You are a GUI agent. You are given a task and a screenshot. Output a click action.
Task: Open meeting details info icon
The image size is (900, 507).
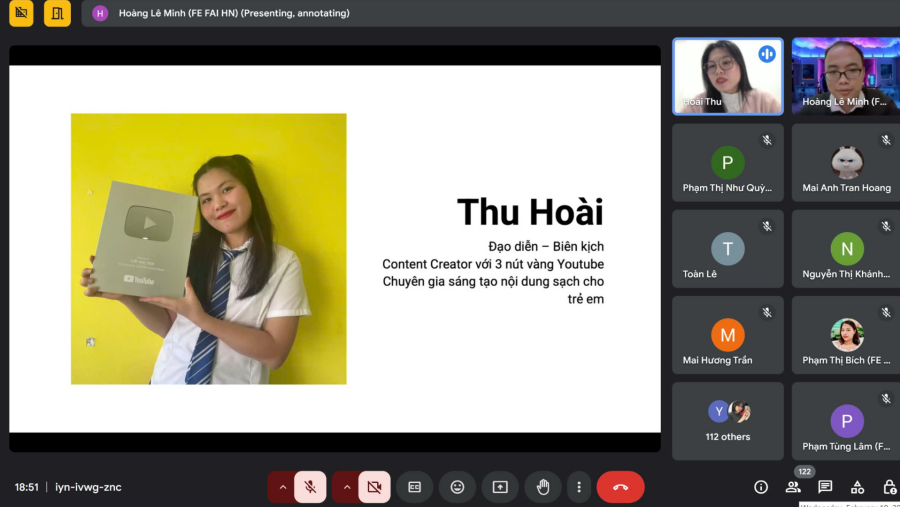[761, 487]
